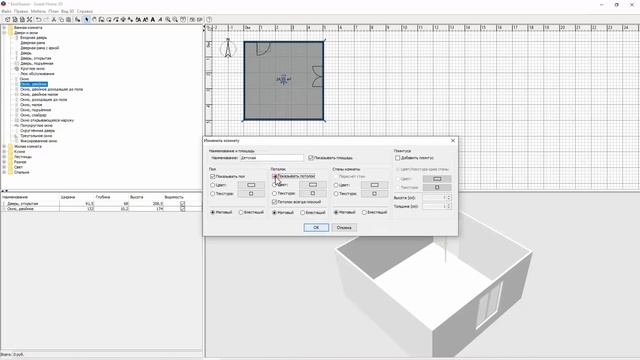Open the 'Мебель' menu
The height and width of the screenshot is (360, 640).
[x=38, y=11]
